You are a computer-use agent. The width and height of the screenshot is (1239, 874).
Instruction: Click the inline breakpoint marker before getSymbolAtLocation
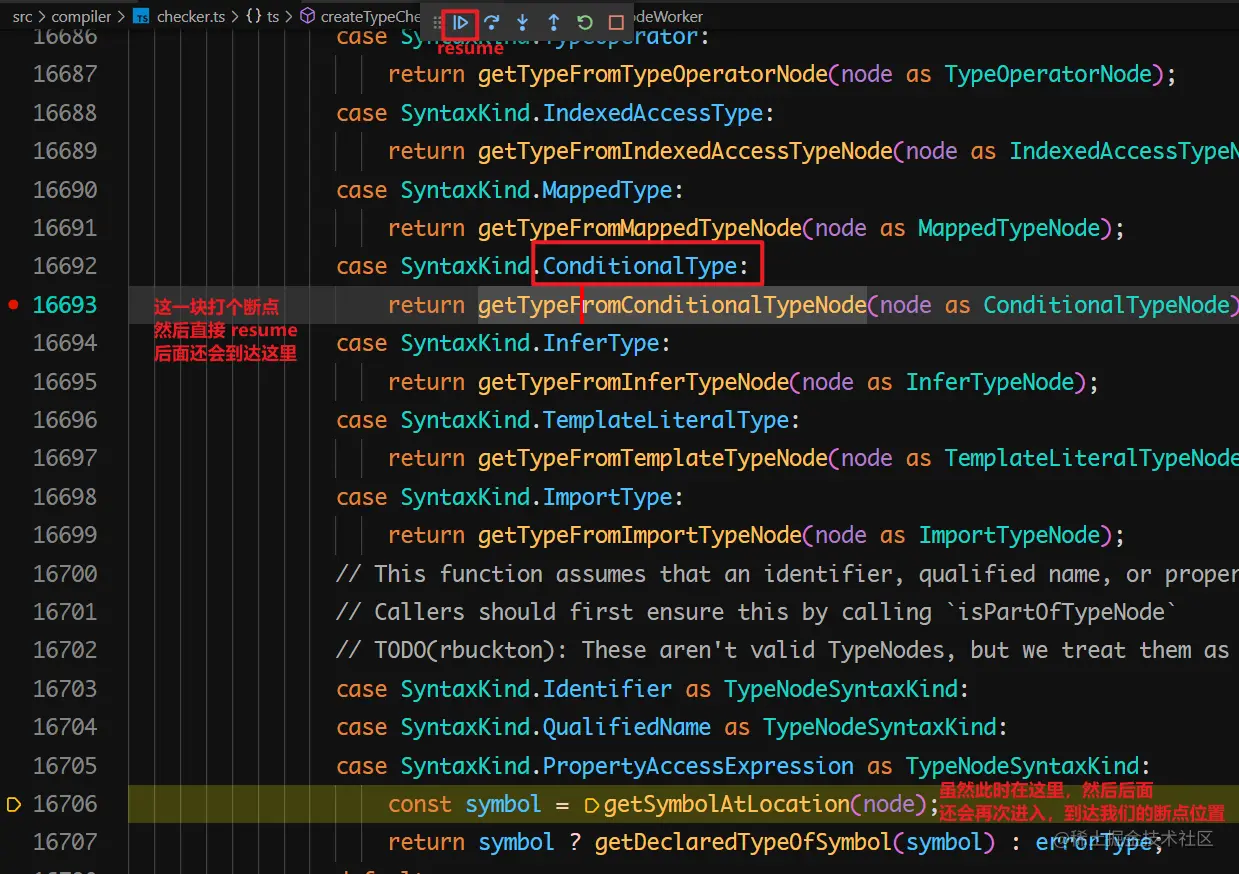tap(591, 804)
